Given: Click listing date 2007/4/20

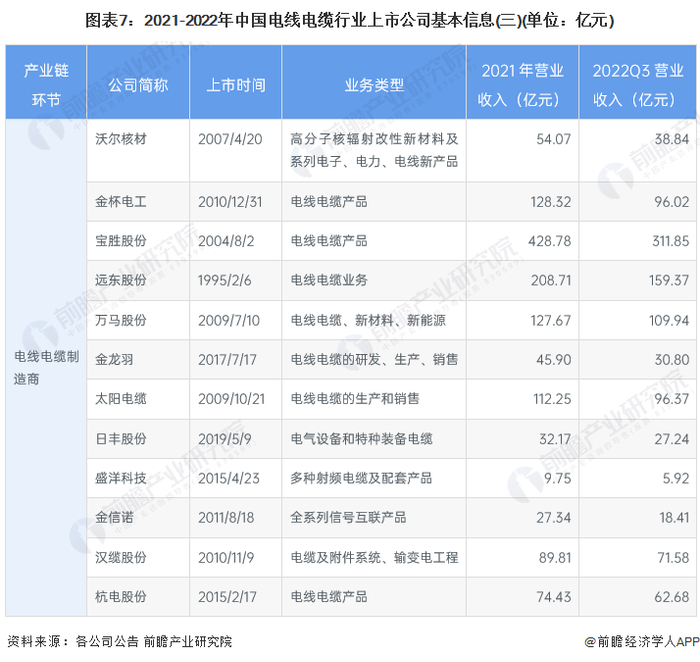Looking at the screenshot, I should point(230,139).
